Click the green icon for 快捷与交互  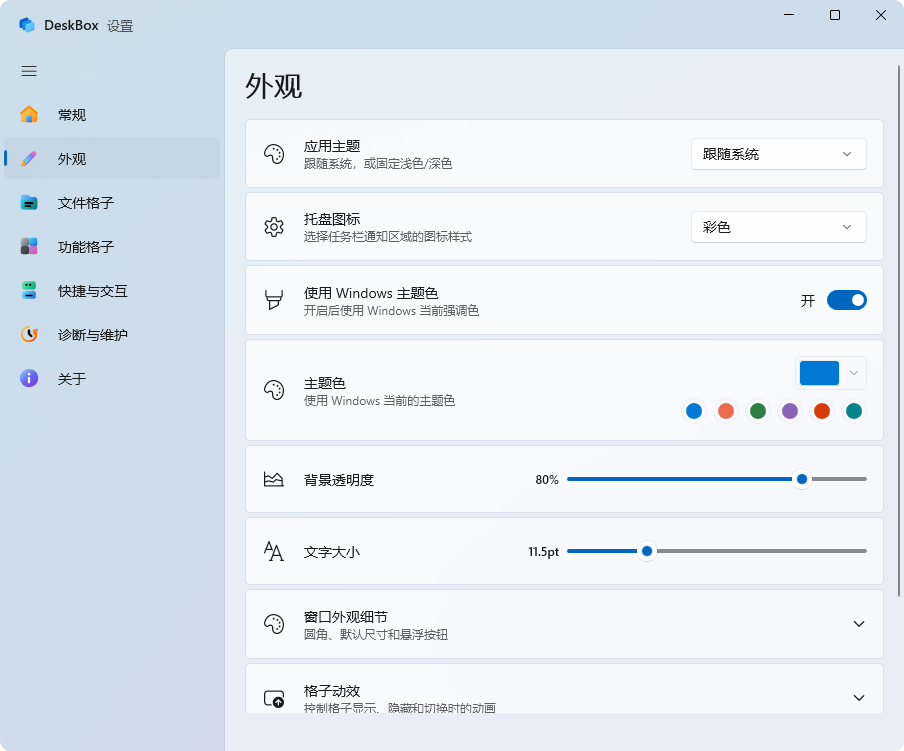pyautogui.click(x=29, y=290)
